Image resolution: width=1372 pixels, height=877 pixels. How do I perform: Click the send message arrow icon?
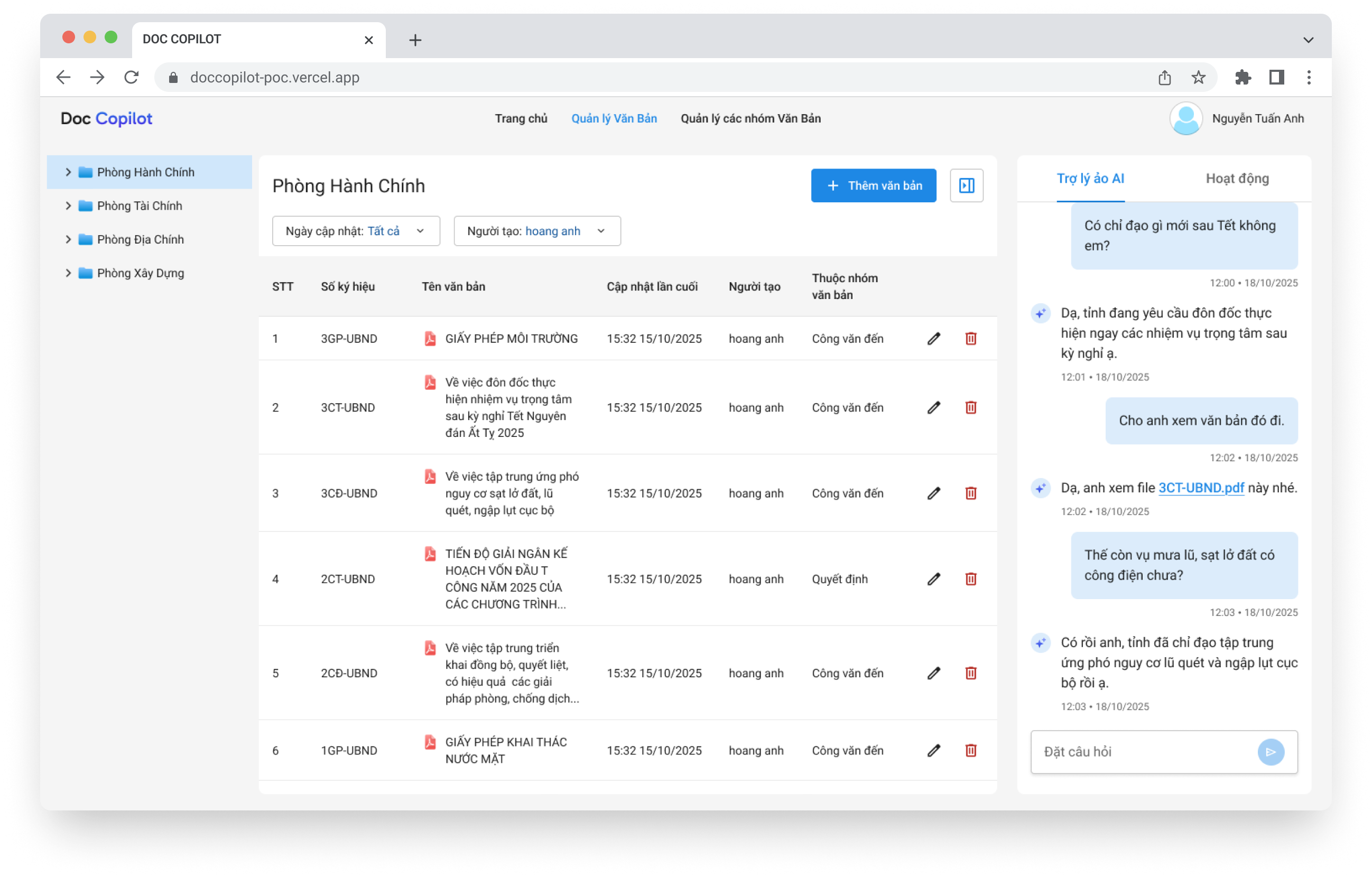tap(1270, 752)
